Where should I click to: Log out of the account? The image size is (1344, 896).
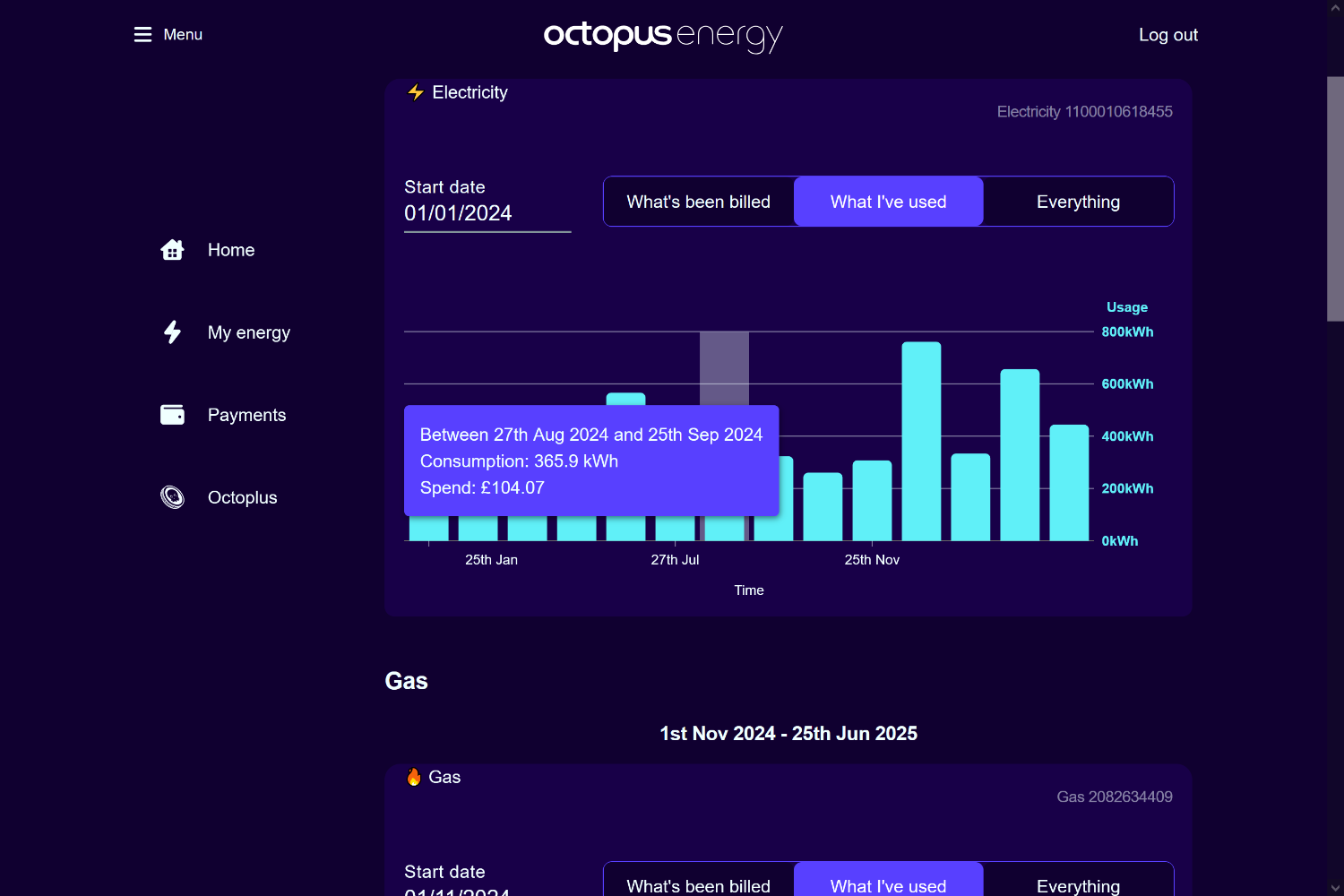(x=1167, y=35)
